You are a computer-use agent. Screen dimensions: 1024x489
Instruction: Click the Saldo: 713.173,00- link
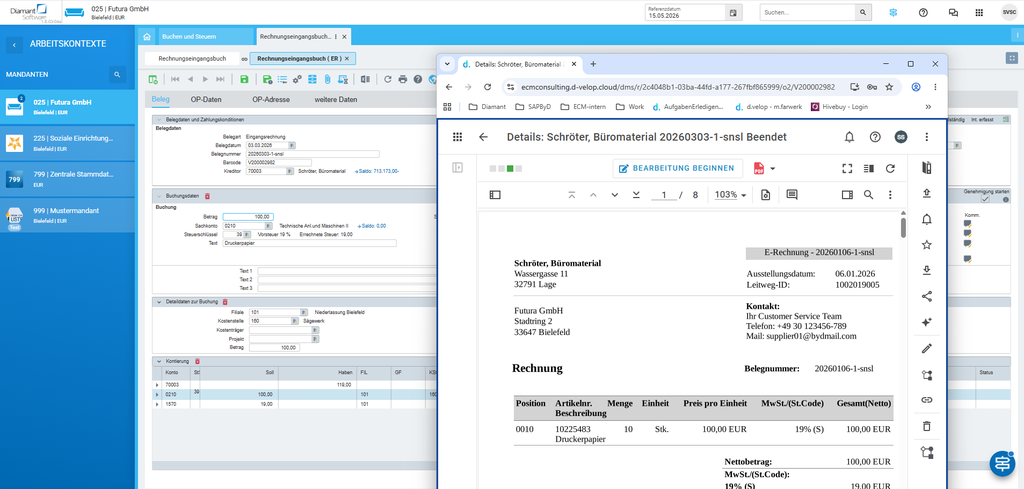coord(377,171)
